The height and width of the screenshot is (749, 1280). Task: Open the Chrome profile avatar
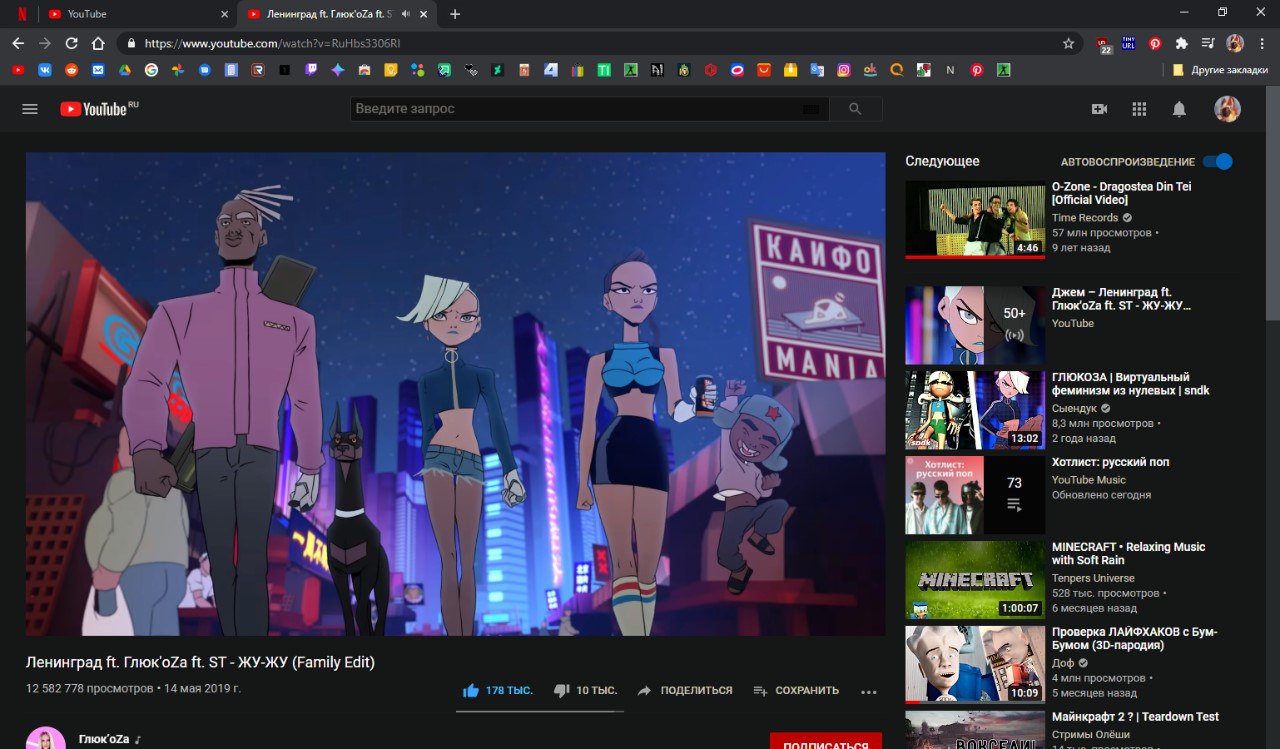pos(1235,43)
